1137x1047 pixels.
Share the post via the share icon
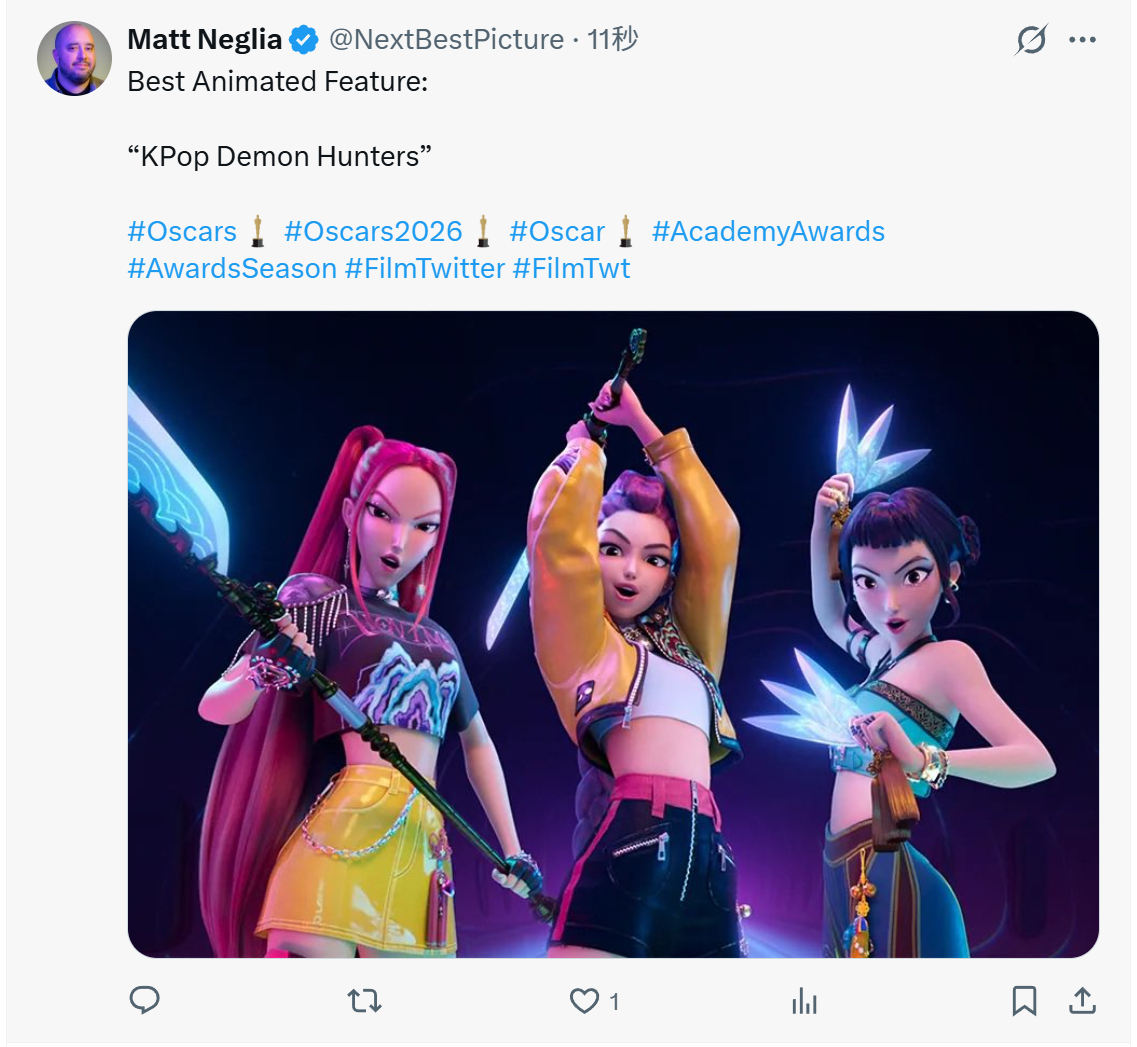coord(1082,1000)
